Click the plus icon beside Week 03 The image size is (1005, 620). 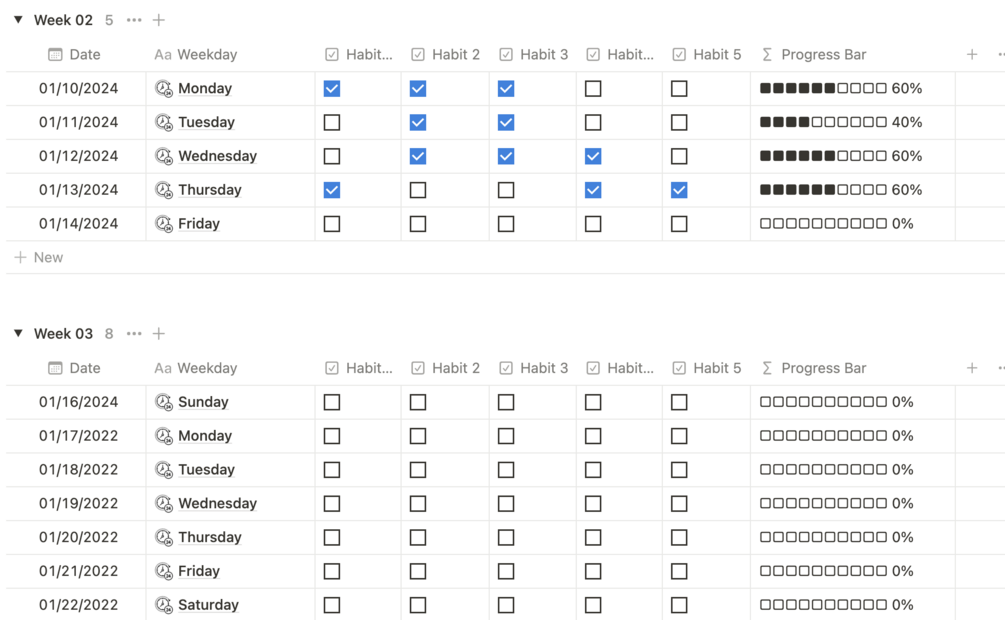click(x=158, y=334)
